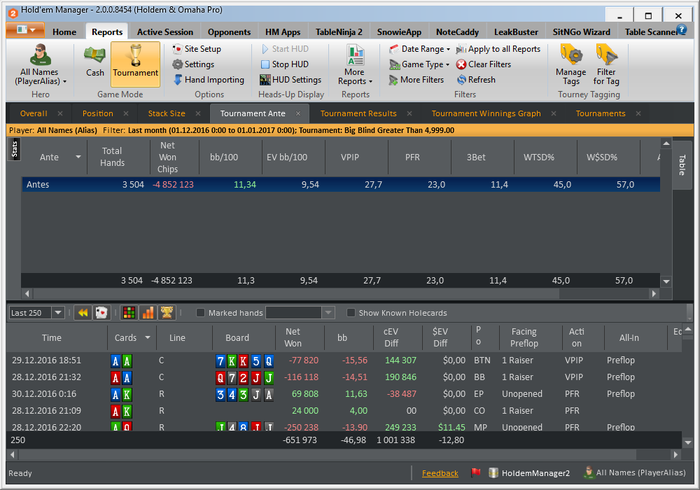Image resolution: width=700 pixels, height=490 pixels.
Task: Open Game Type filter
Action: coord(419,64)
